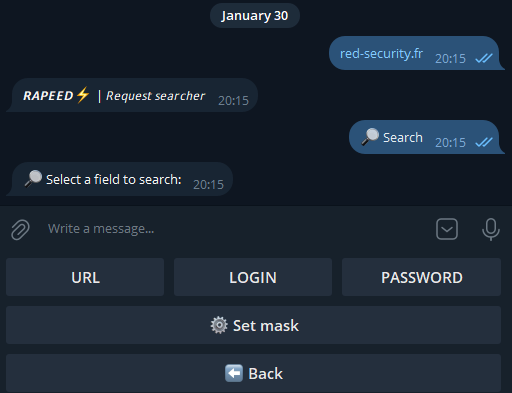The image size is (512, 393).
Task: Go Back to the previous menu
Action: coord(253,373)
